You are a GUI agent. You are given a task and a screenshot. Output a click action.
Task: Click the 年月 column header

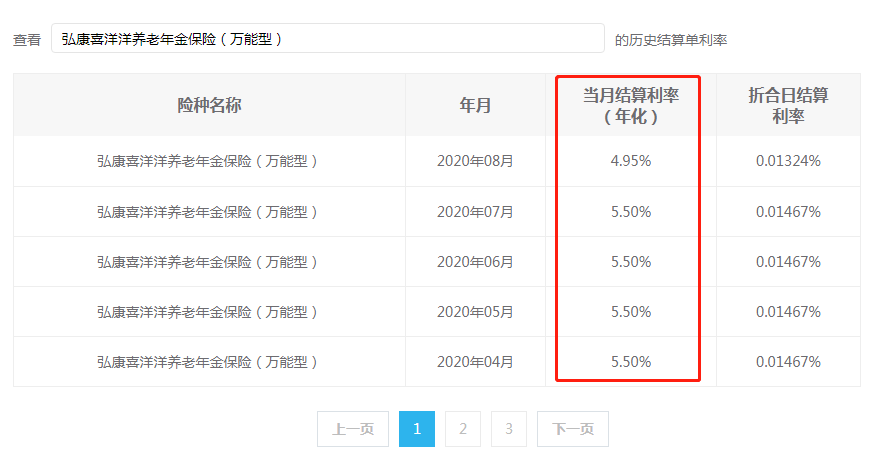pos(475,105)
